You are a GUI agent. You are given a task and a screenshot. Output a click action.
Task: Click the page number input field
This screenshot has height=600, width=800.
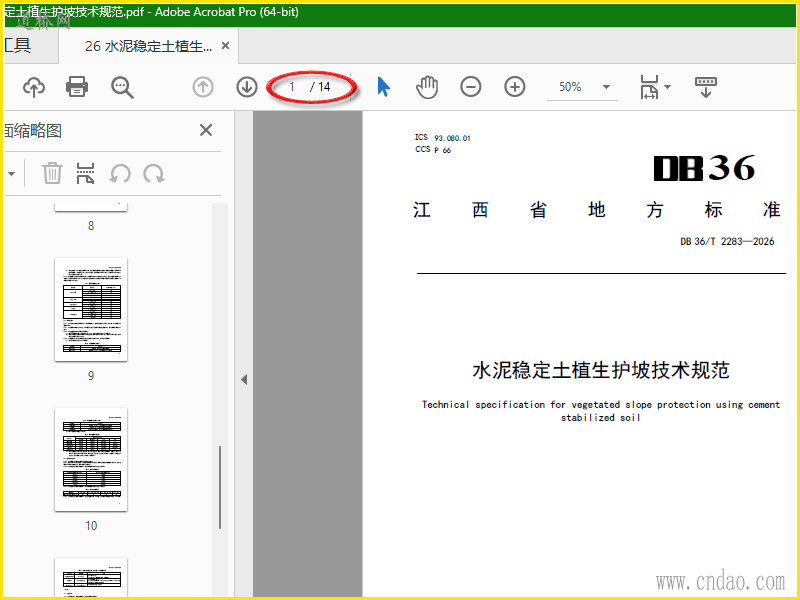(292, 87)
